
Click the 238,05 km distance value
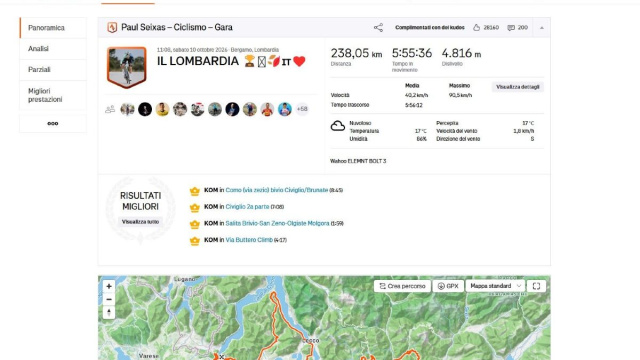[x=356, y=53]
